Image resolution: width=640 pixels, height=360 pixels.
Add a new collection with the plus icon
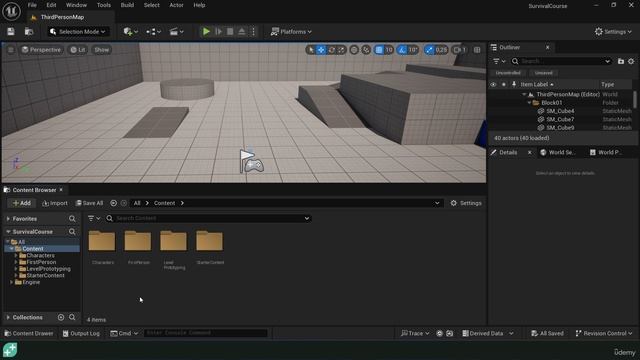click(x=61, y=317)
